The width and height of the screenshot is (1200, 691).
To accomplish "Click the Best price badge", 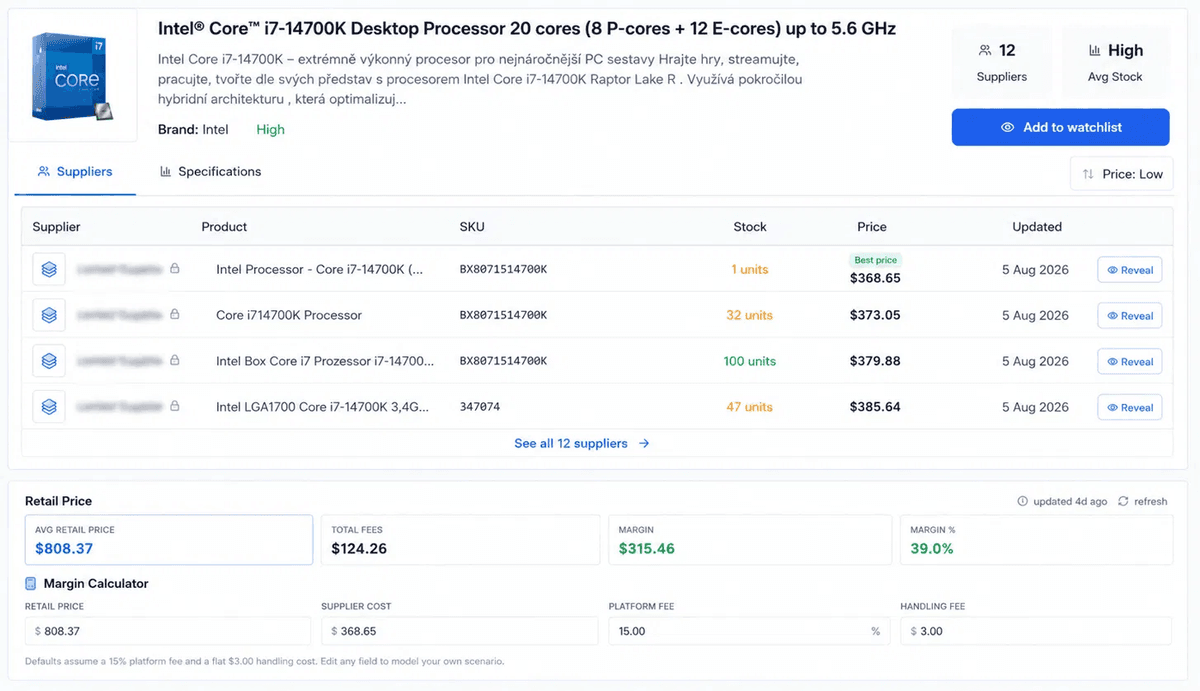I will click(x=874, y=260).
